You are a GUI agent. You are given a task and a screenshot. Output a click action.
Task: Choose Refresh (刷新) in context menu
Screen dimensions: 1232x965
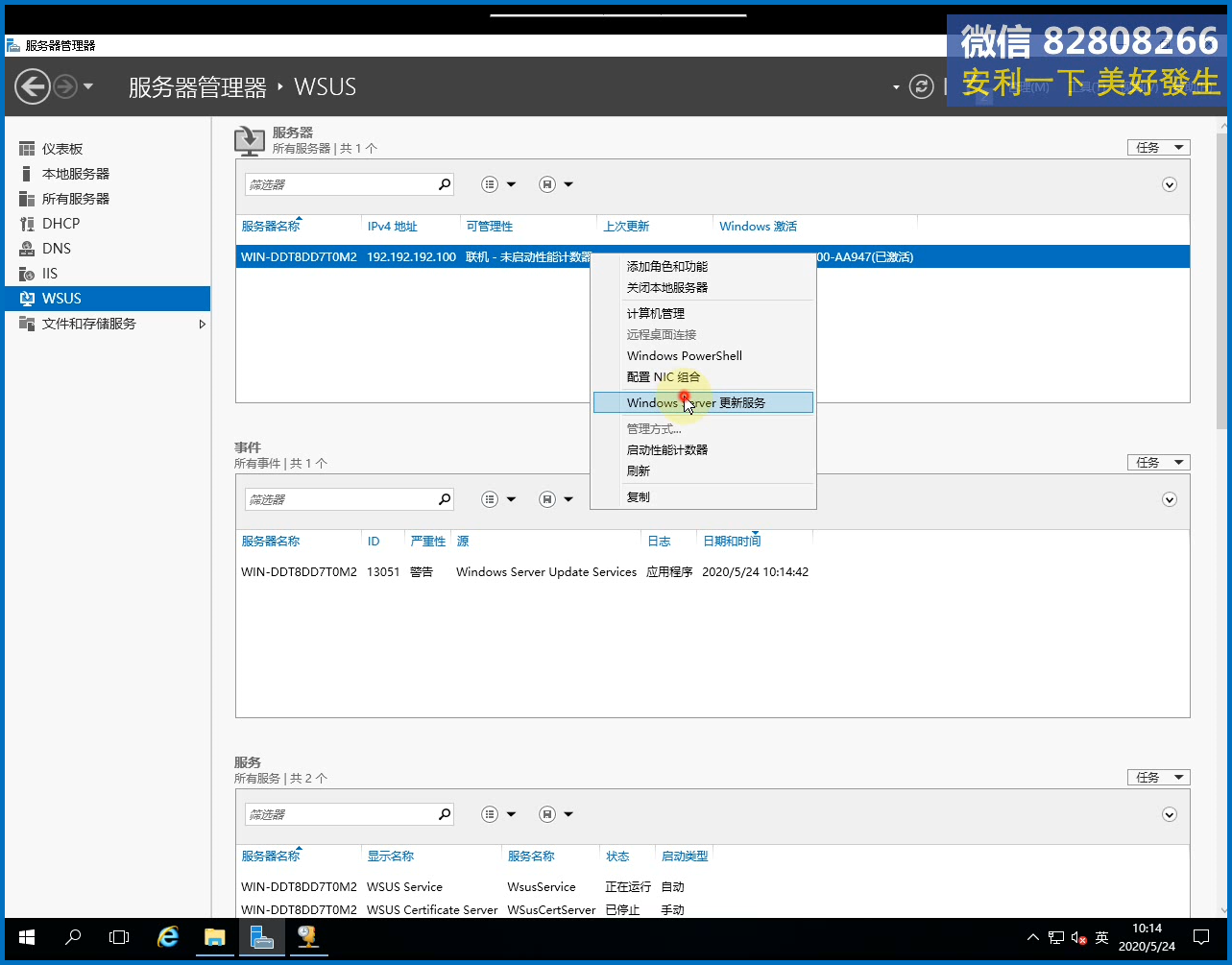(x=703, y=470)
